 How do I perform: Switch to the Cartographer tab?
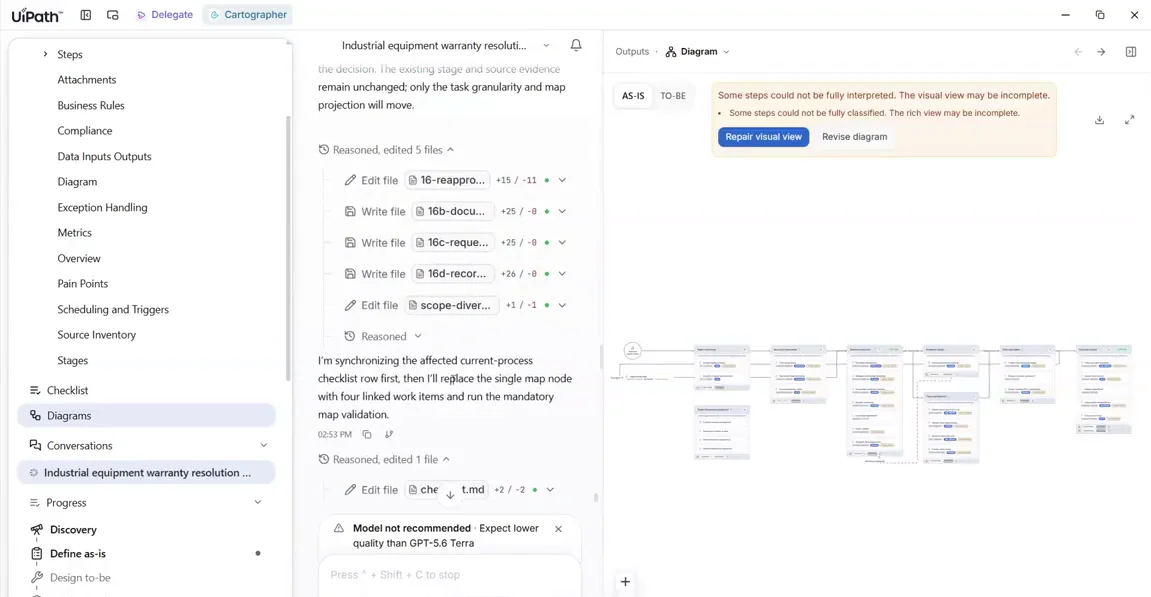tap(248, 15)
